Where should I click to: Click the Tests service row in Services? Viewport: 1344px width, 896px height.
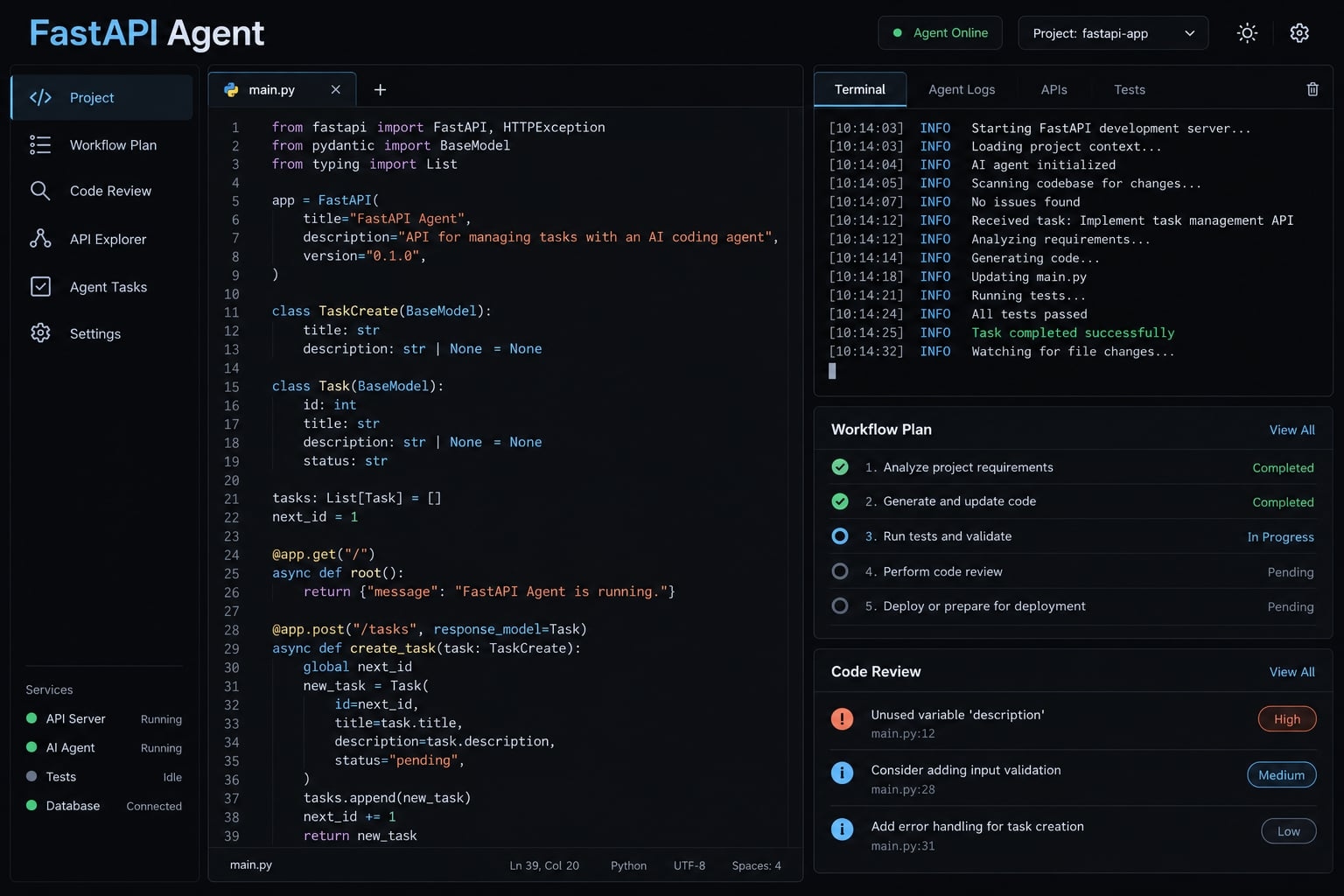tap(104, 776)
